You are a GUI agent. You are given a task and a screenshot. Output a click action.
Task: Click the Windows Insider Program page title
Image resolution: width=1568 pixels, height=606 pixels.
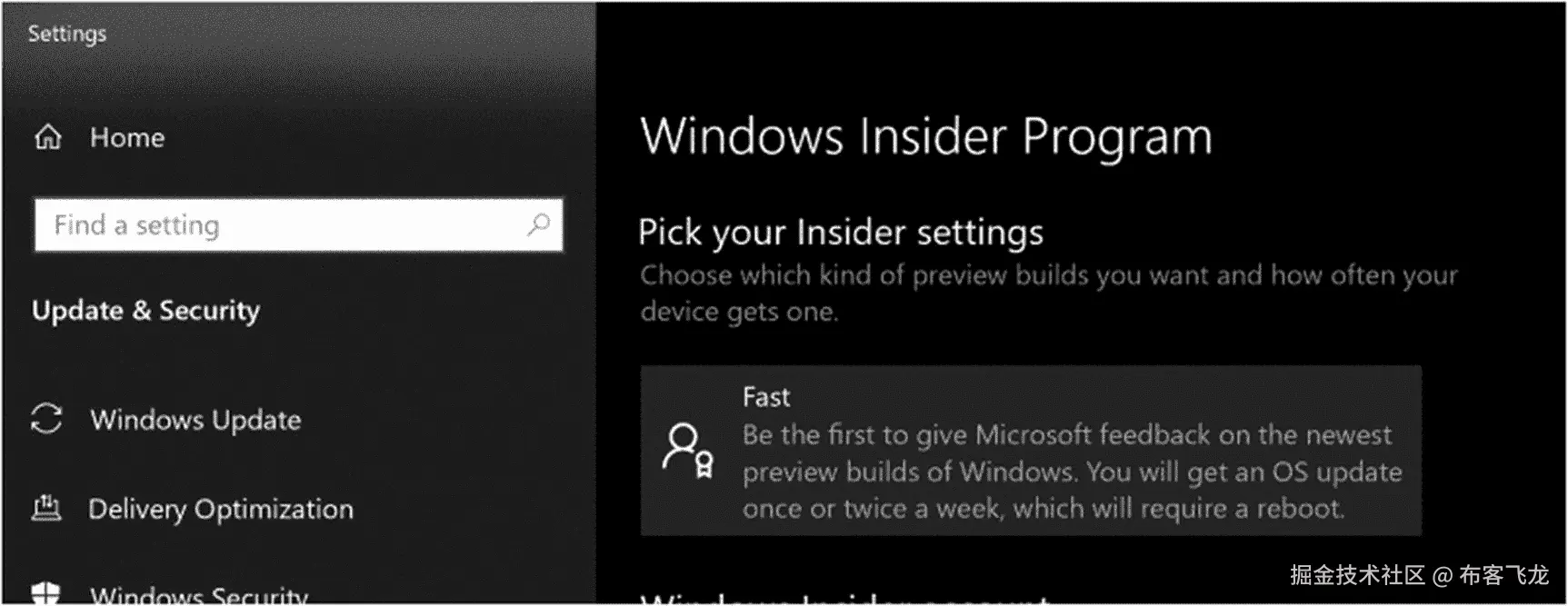(x=925, y=137)
